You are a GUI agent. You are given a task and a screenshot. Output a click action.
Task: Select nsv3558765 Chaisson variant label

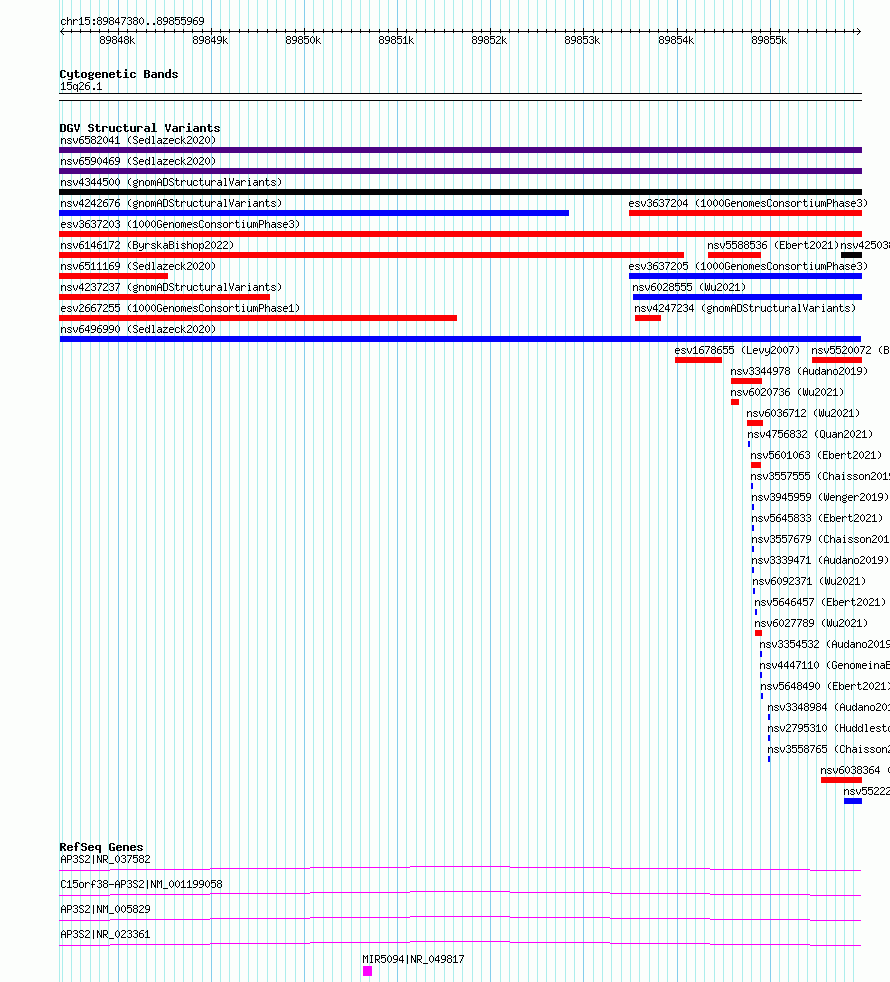[829, 749]
